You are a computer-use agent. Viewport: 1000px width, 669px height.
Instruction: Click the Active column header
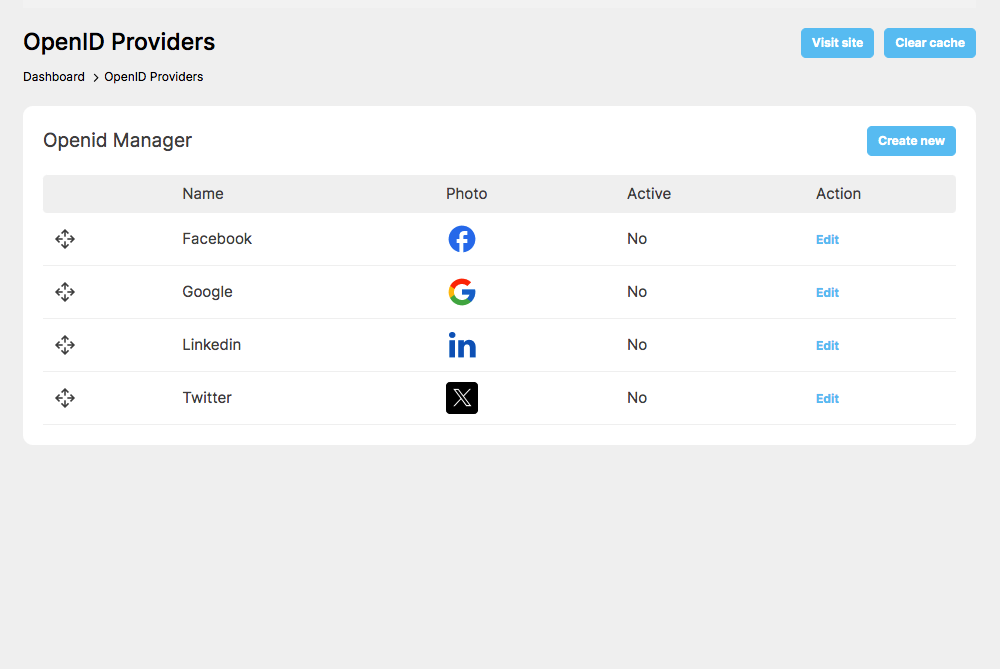pos(649,194)
